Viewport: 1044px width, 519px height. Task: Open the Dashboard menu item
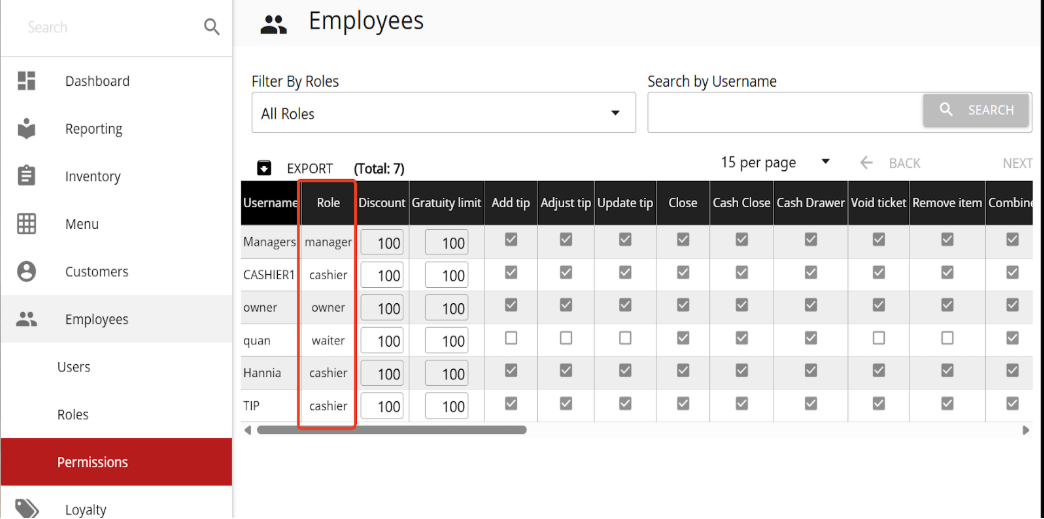tap(97, 81)
